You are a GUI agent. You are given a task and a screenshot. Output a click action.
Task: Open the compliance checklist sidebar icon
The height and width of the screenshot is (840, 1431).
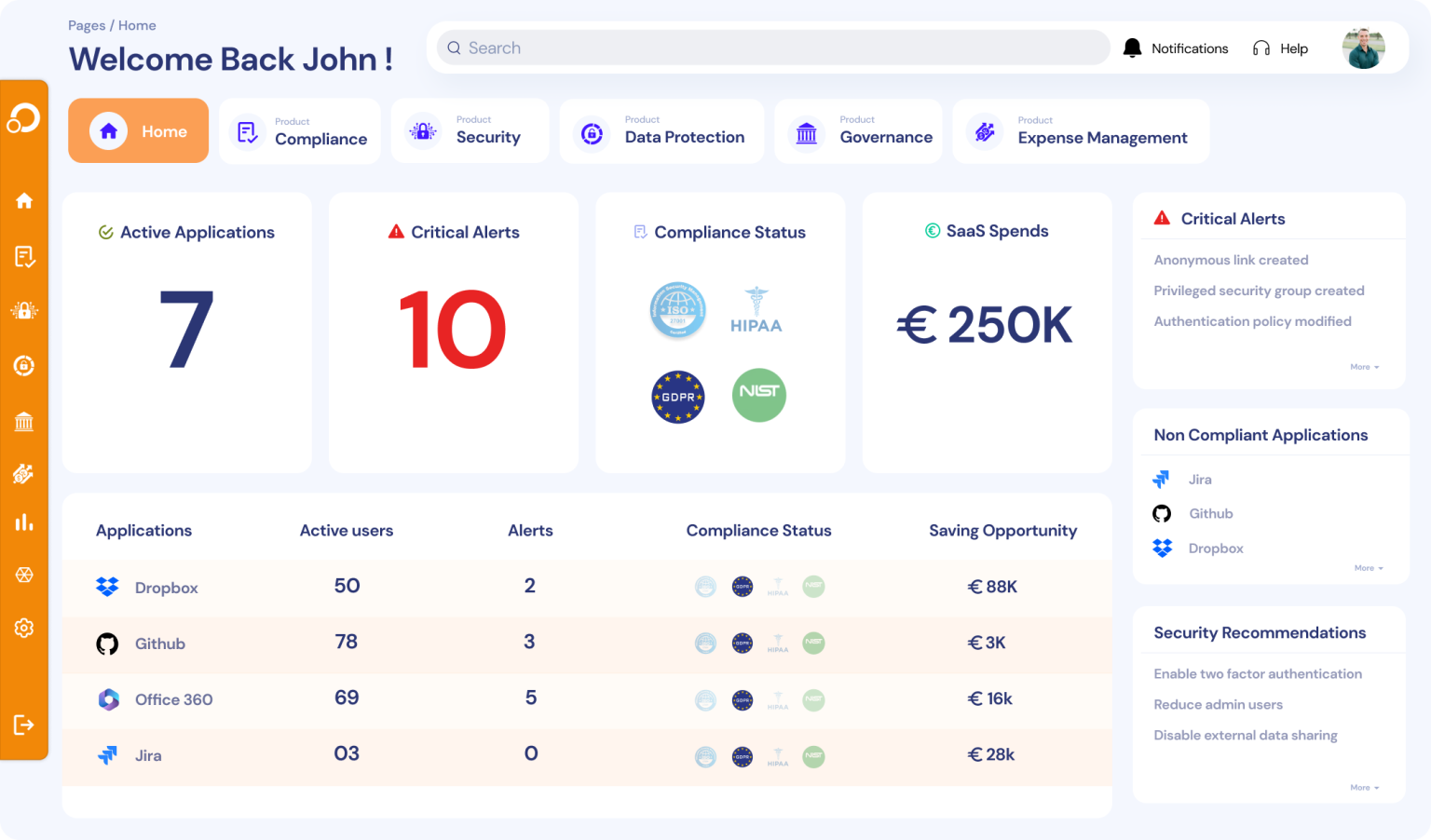[x=24, y=256]
